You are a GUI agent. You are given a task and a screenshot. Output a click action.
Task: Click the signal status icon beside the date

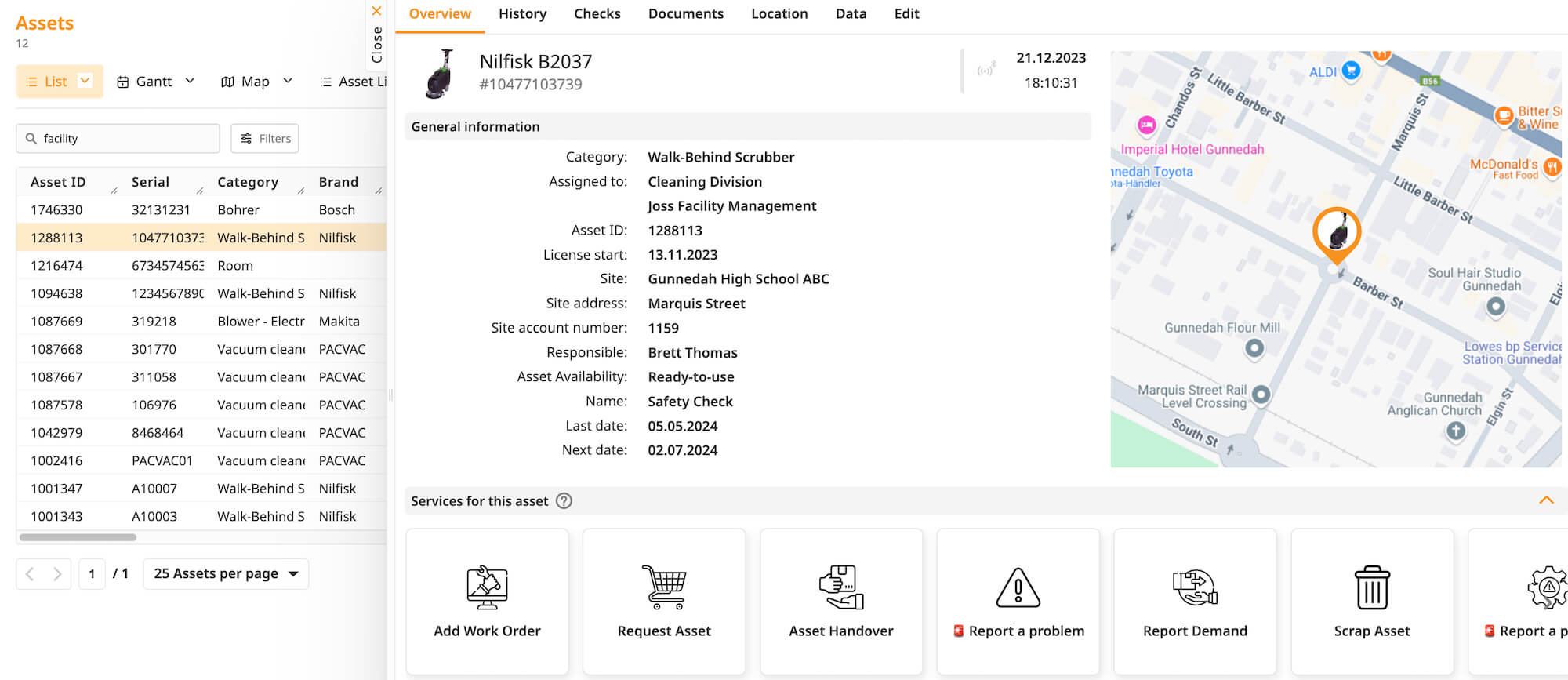point(986,69)
